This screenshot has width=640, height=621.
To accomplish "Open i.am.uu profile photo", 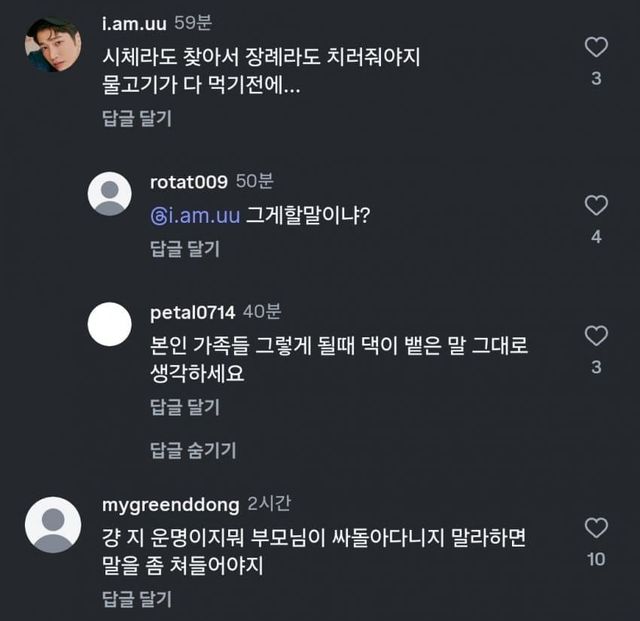I will click(53, 45).
